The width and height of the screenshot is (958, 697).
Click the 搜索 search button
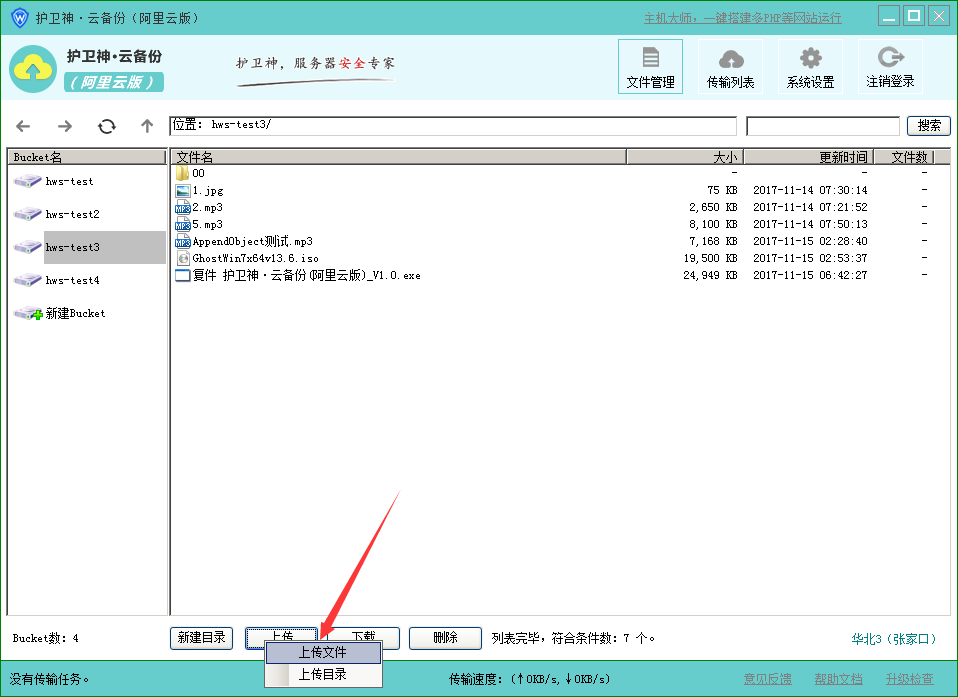coord(929,126)
